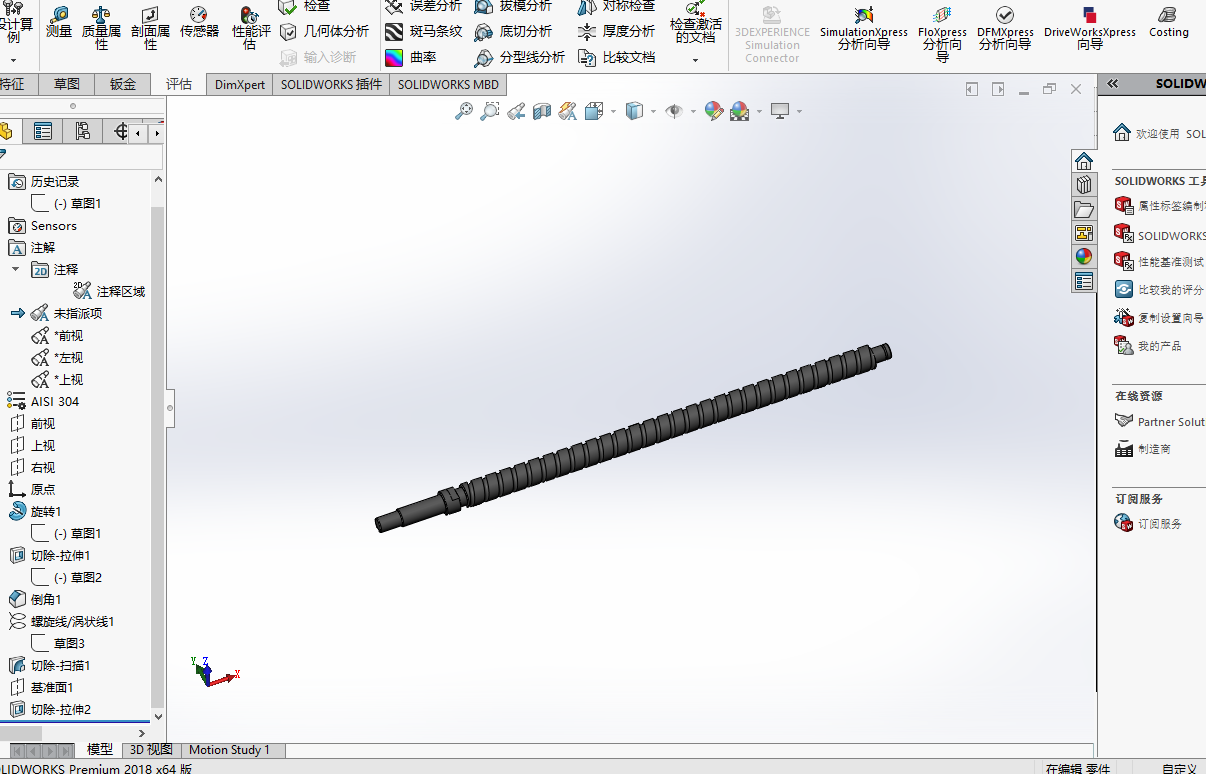
Task: Run 性能评估 performance evaluation
Action: pos(250,29)
